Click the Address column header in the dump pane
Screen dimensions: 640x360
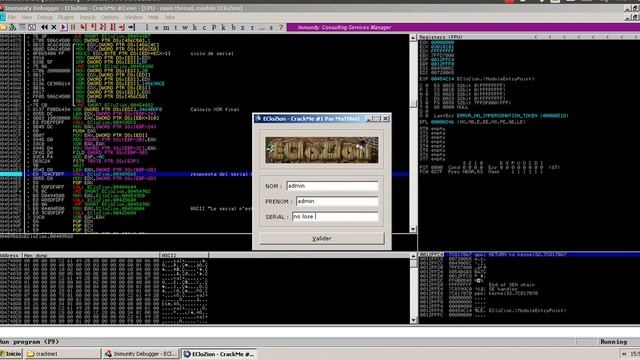(x=11, y=255)
